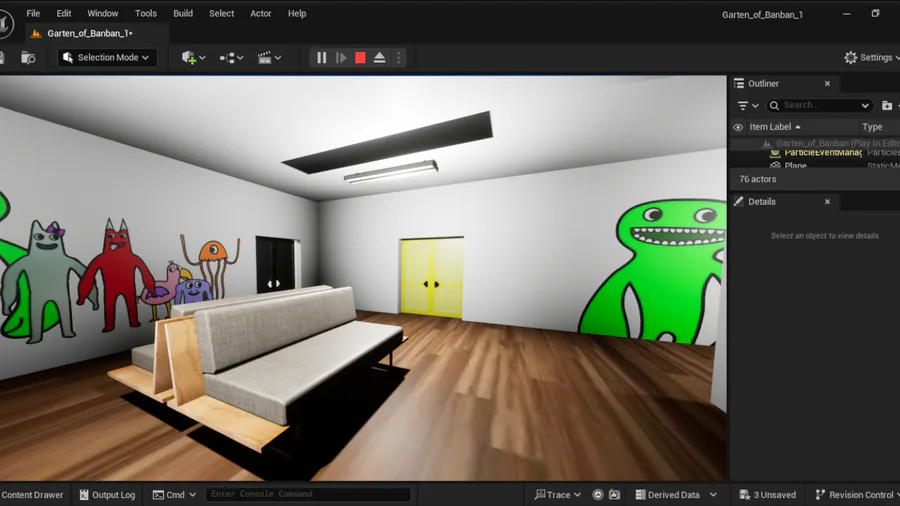Screen dimensions: 900x506
Task: Open the Edit menu
Action: click(64, 13)
